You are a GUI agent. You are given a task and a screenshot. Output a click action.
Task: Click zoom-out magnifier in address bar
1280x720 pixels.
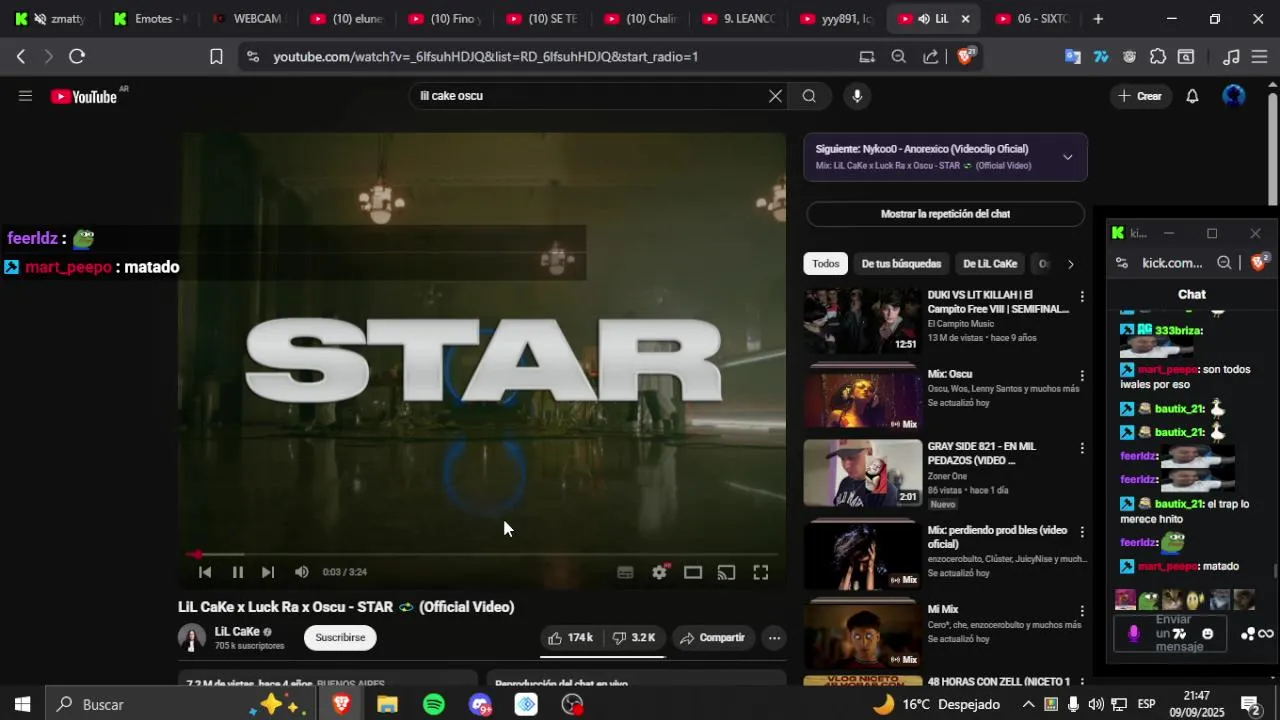[899, 57]
